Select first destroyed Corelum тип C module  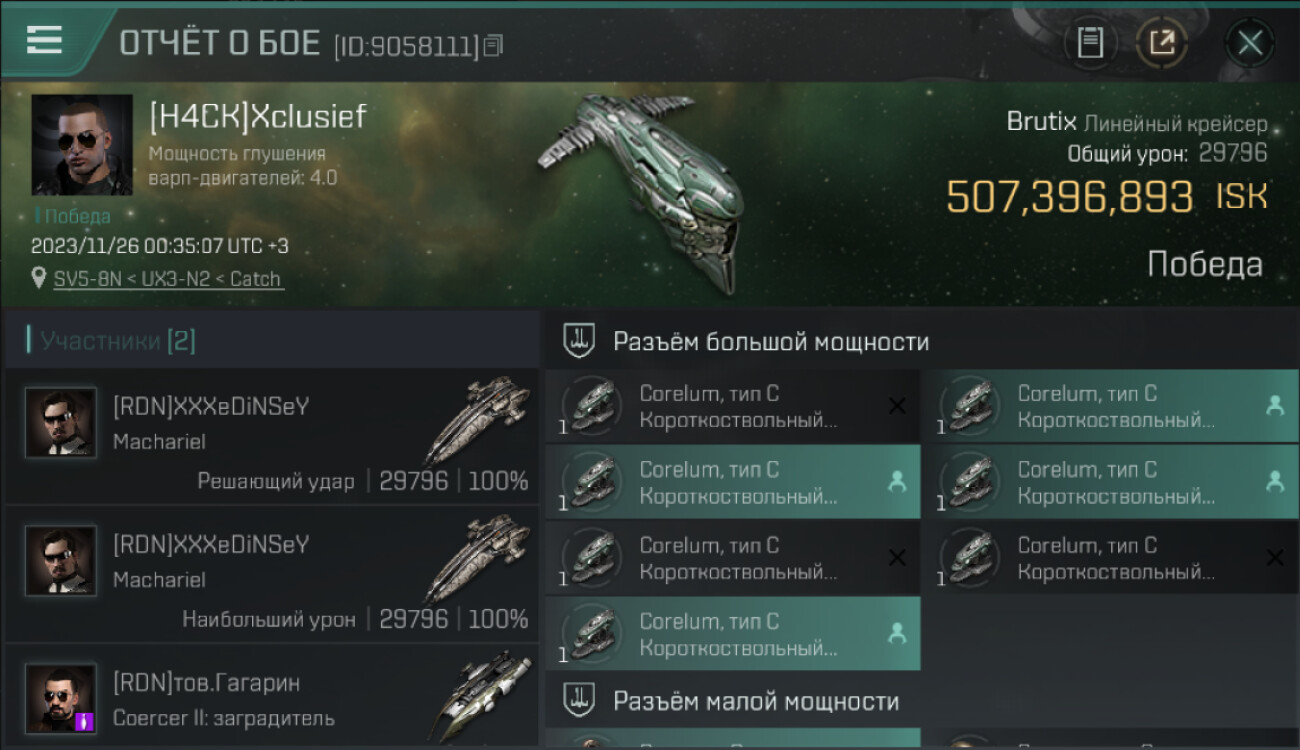coord(733,407)
